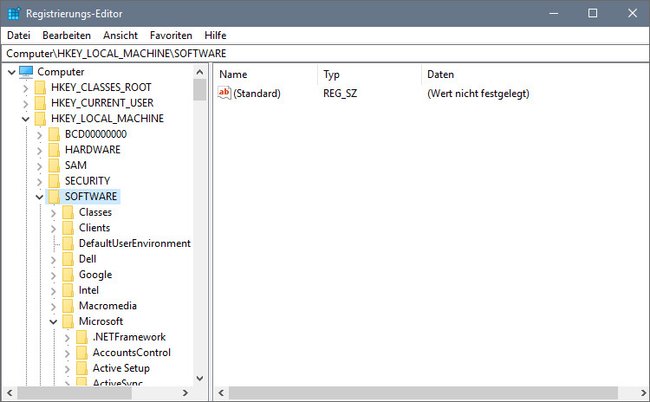Collapse the Microsoft key chevron
Image resolution: width=650 pixels, height=402 pixels.
pyautogui.click(x=53, y=322)
